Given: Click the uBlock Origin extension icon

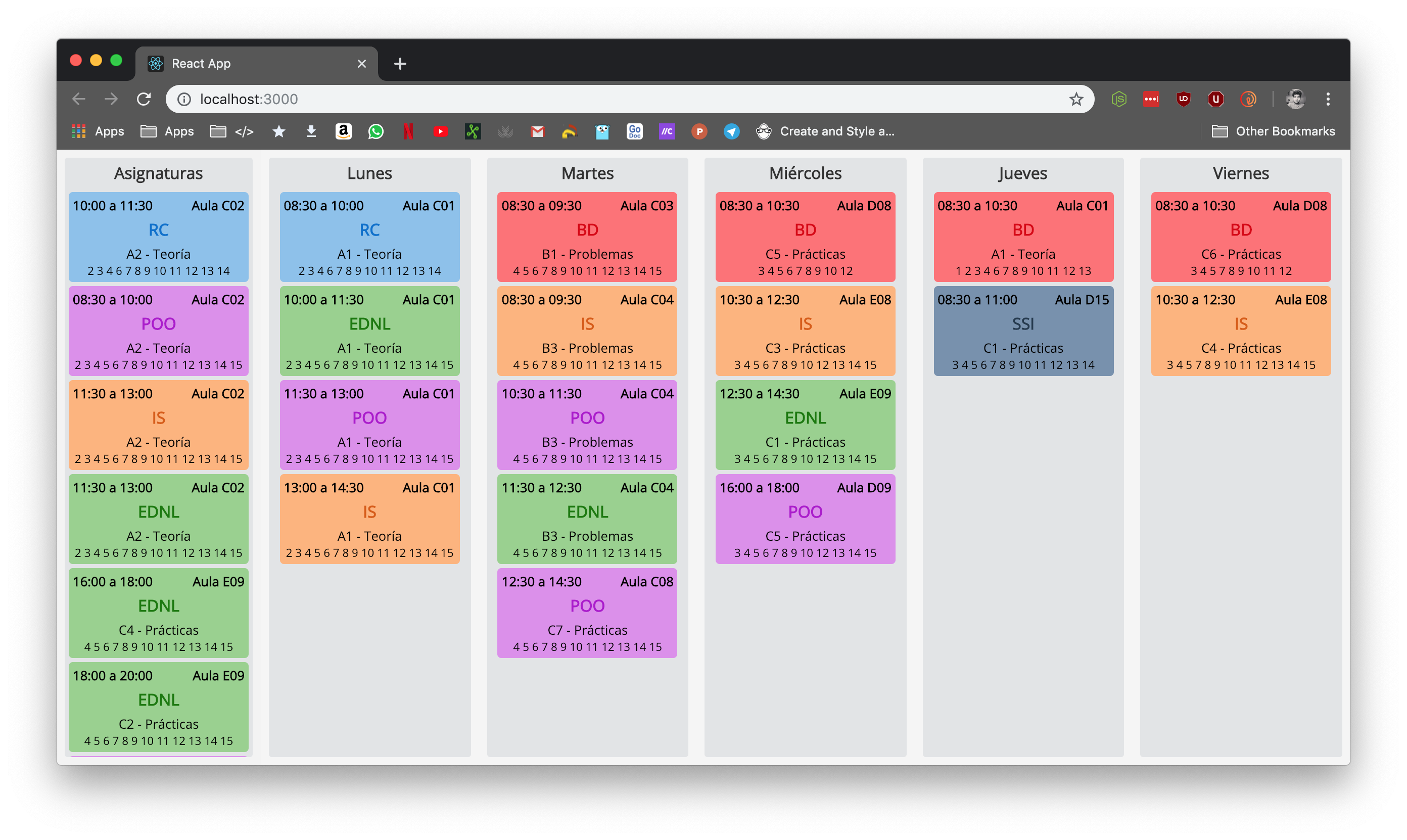Looking at the screenshot, I should point(1183,99).
